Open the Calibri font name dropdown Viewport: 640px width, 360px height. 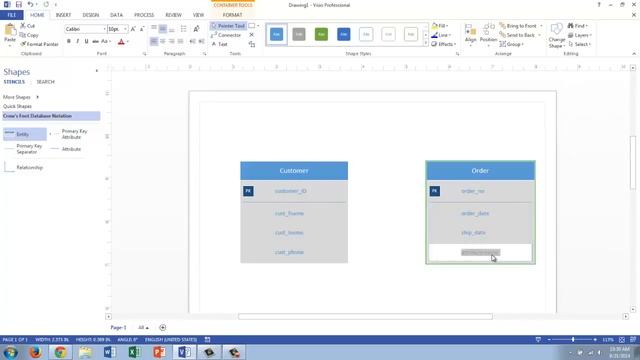[104, 29]
